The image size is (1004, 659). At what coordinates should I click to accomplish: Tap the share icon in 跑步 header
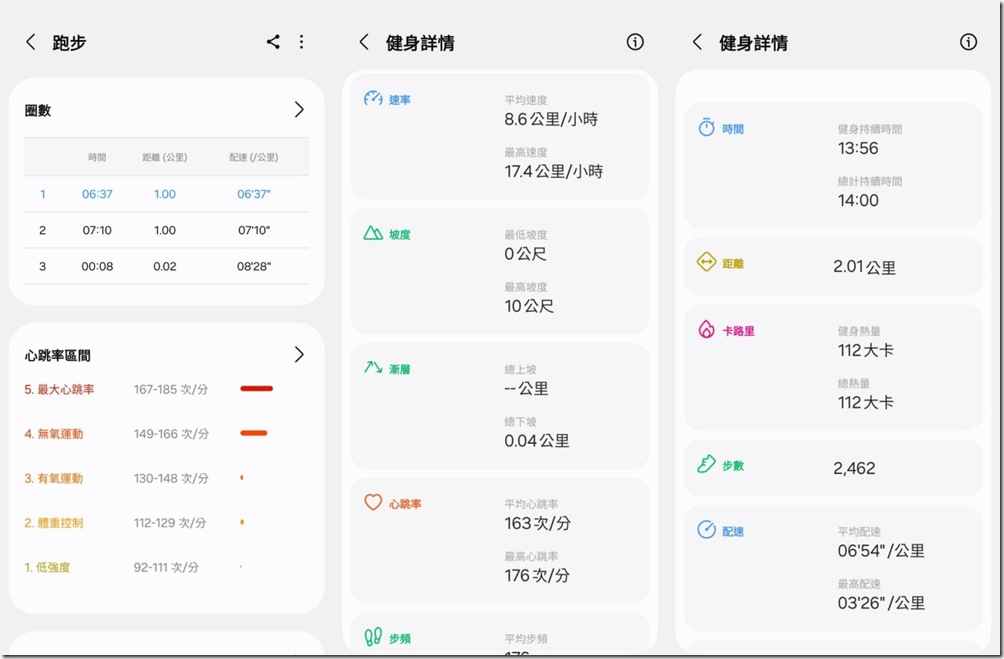tap(273, 42)
